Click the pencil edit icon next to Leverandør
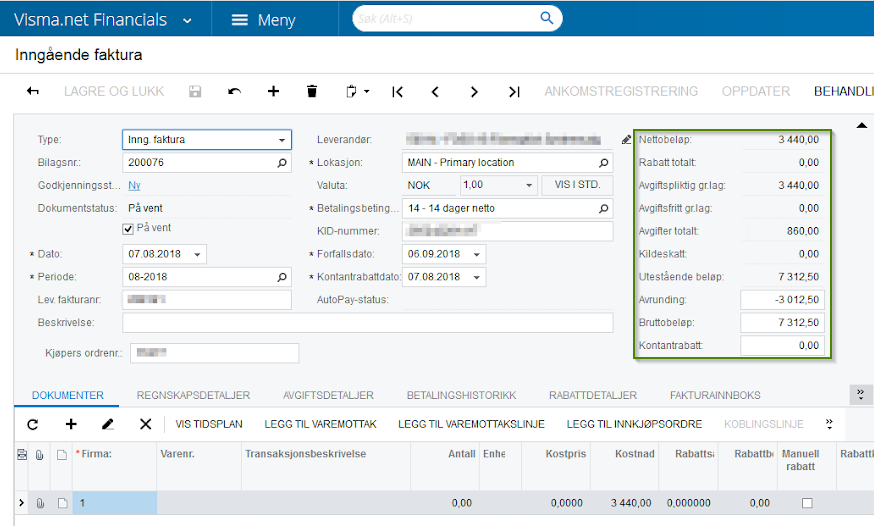Screen dimensions: 874x526 (626, 140)
